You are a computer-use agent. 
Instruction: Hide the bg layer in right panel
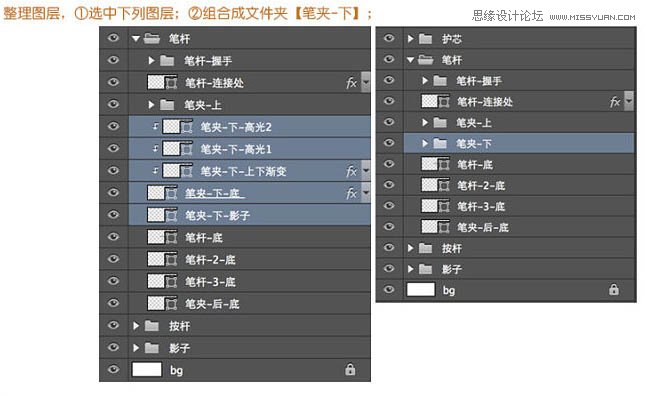389,290
